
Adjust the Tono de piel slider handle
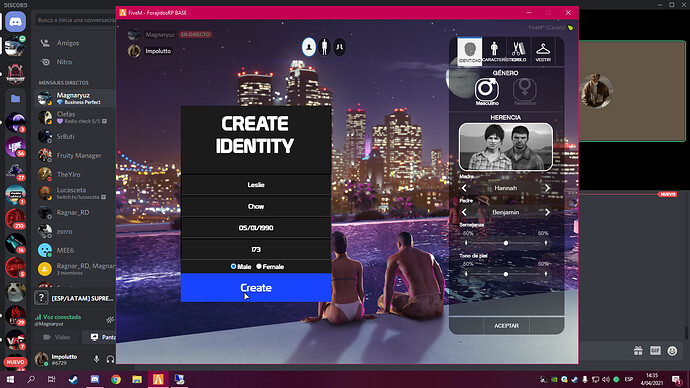(506, 274)
